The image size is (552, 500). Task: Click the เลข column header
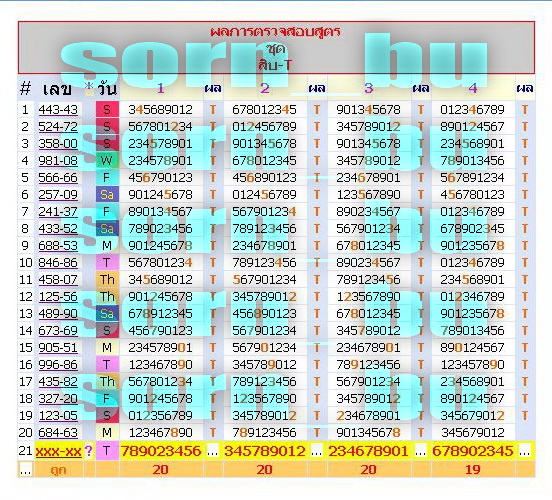click(x=57, y=89)
